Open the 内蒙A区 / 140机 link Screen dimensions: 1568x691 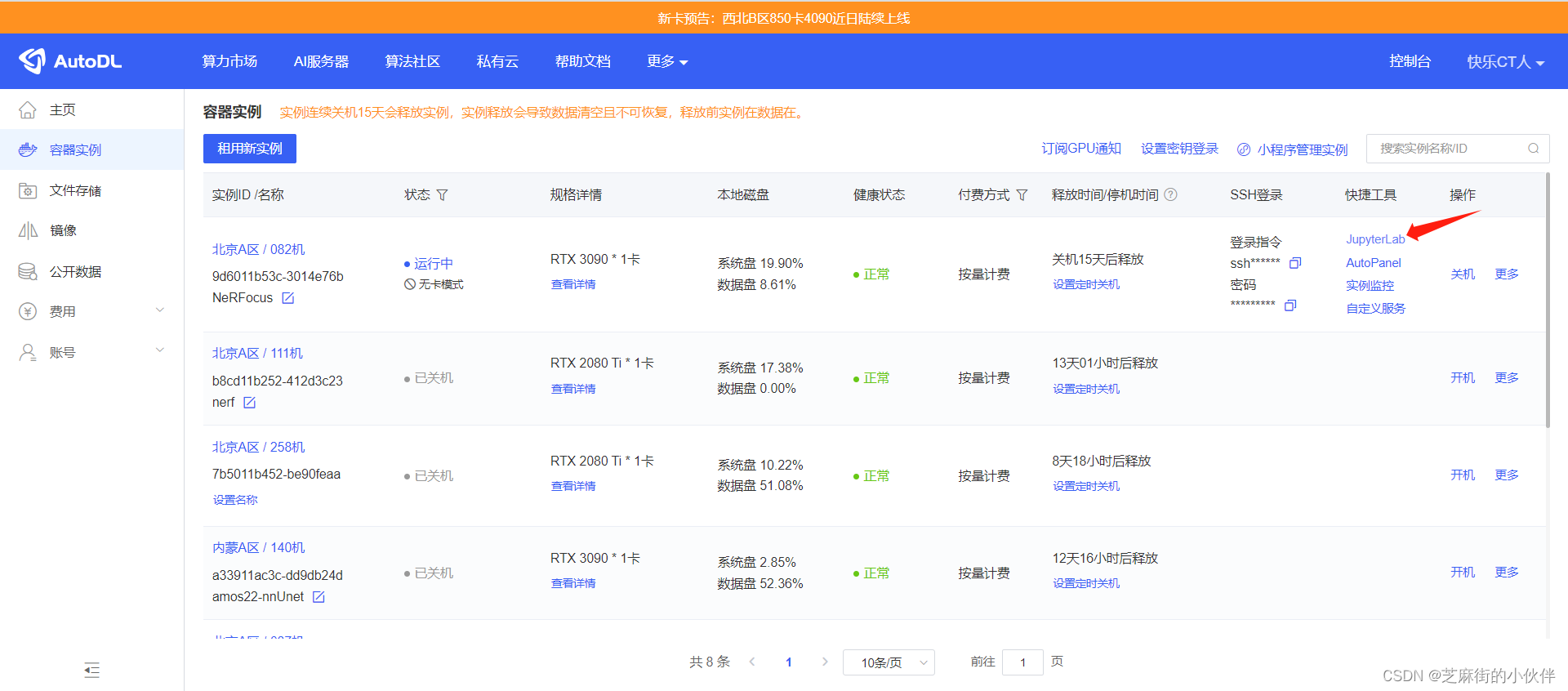click(x=258, y=547)
